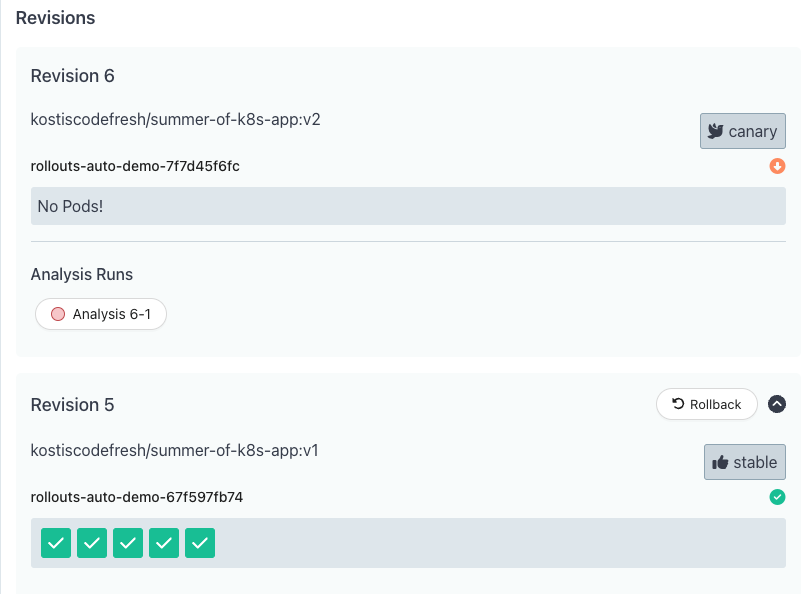Click the stable thumbs-up badge
The image size is (810, 594).
[744, 462]
